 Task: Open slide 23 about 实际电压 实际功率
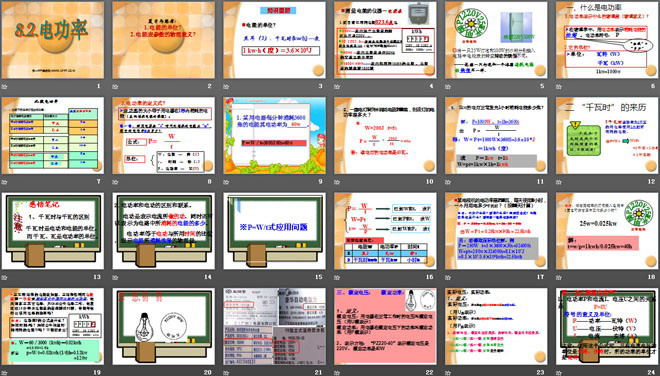496,326
